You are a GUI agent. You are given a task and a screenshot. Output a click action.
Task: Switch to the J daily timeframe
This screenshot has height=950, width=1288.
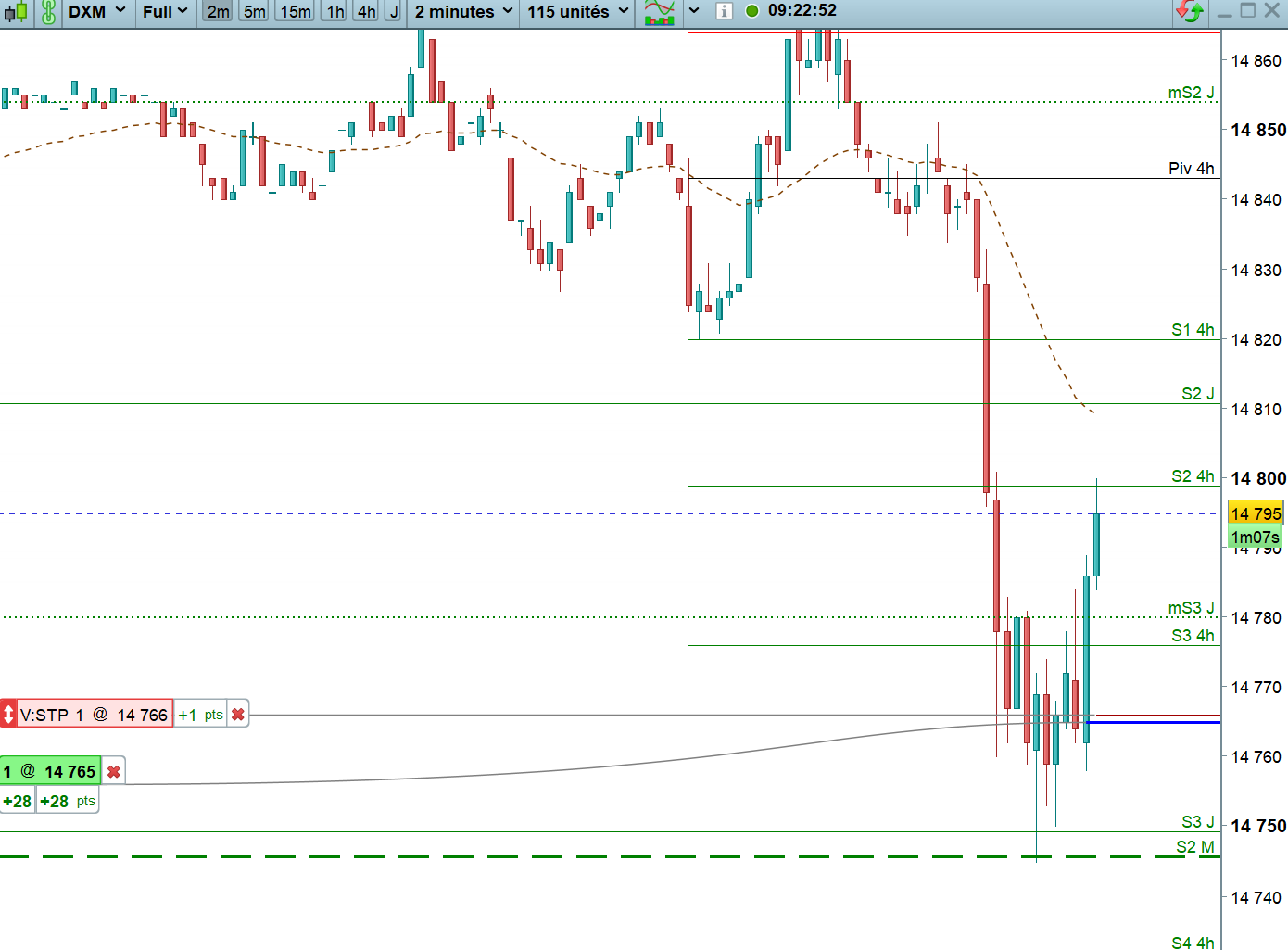click(x=394, y=12)
